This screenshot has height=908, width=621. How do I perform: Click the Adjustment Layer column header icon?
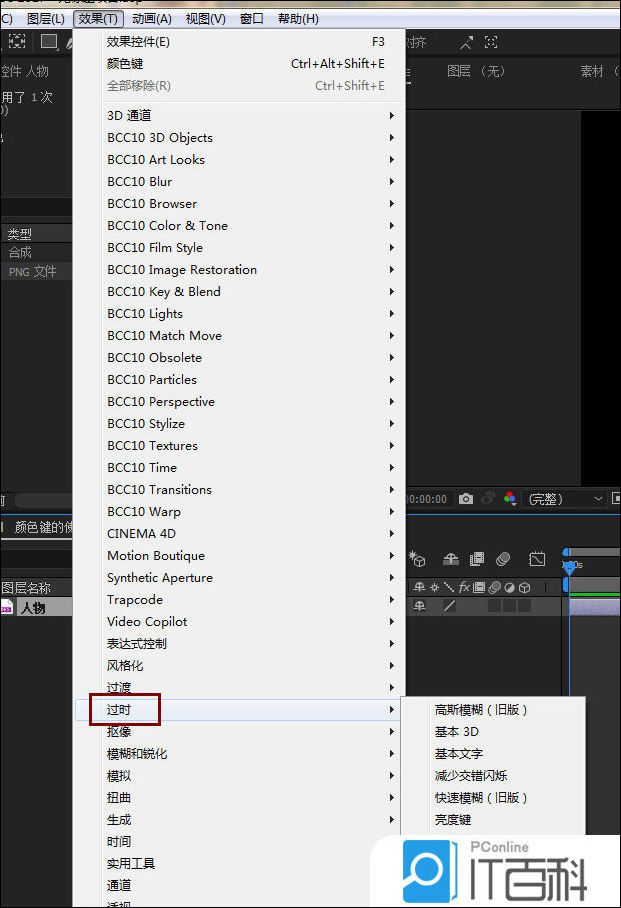[509, 588]
